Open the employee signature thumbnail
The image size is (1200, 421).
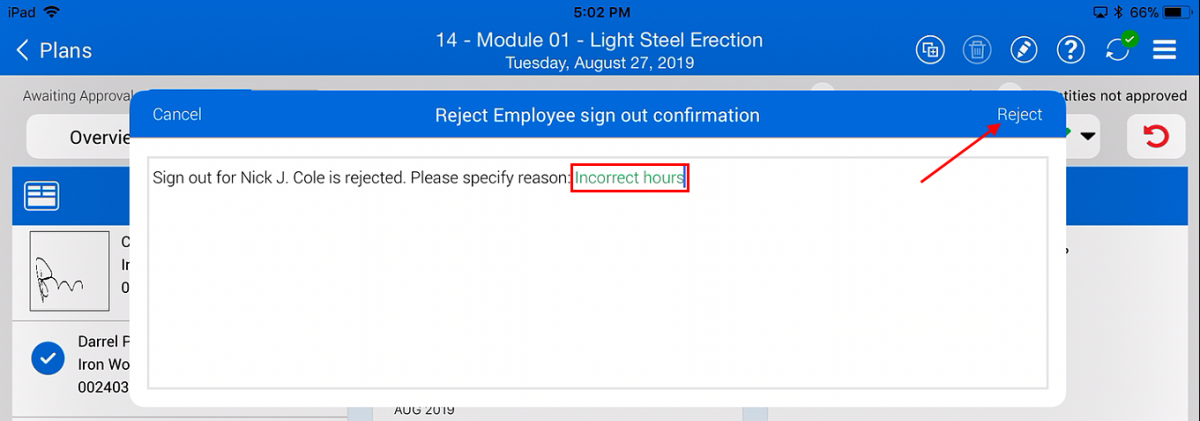click(x=69, y=270)
